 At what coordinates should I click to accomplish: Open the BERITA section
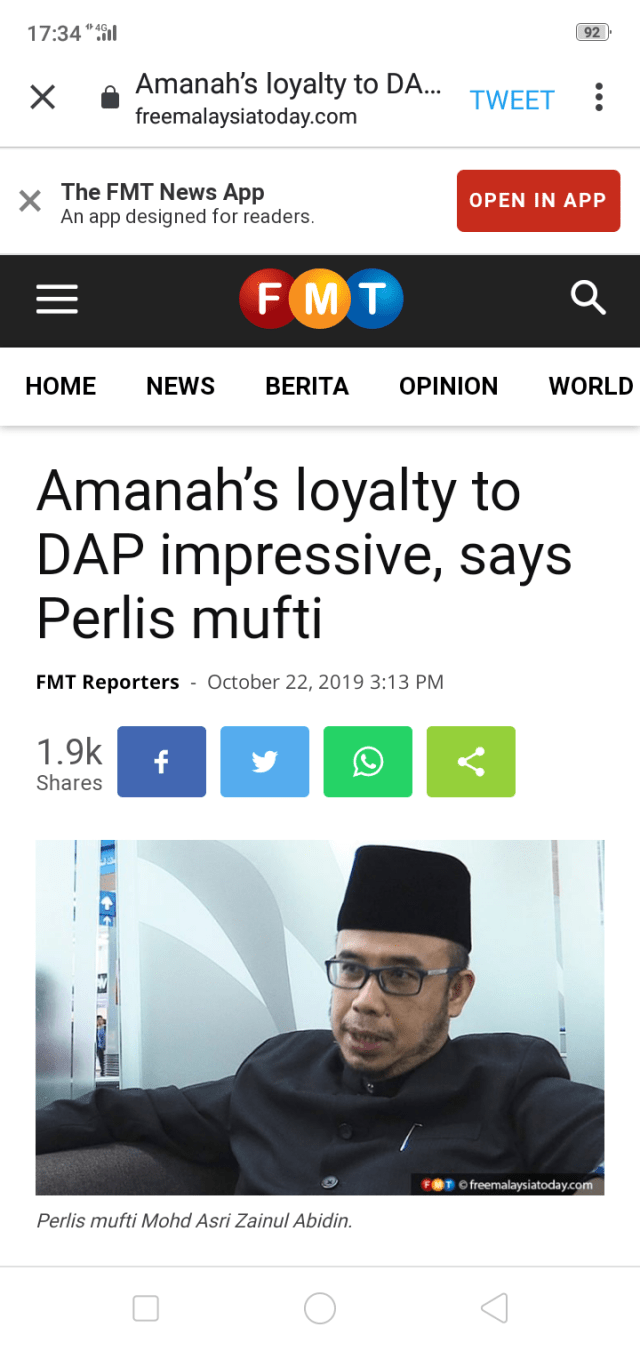pyautogui.click(x=307, y=386)
